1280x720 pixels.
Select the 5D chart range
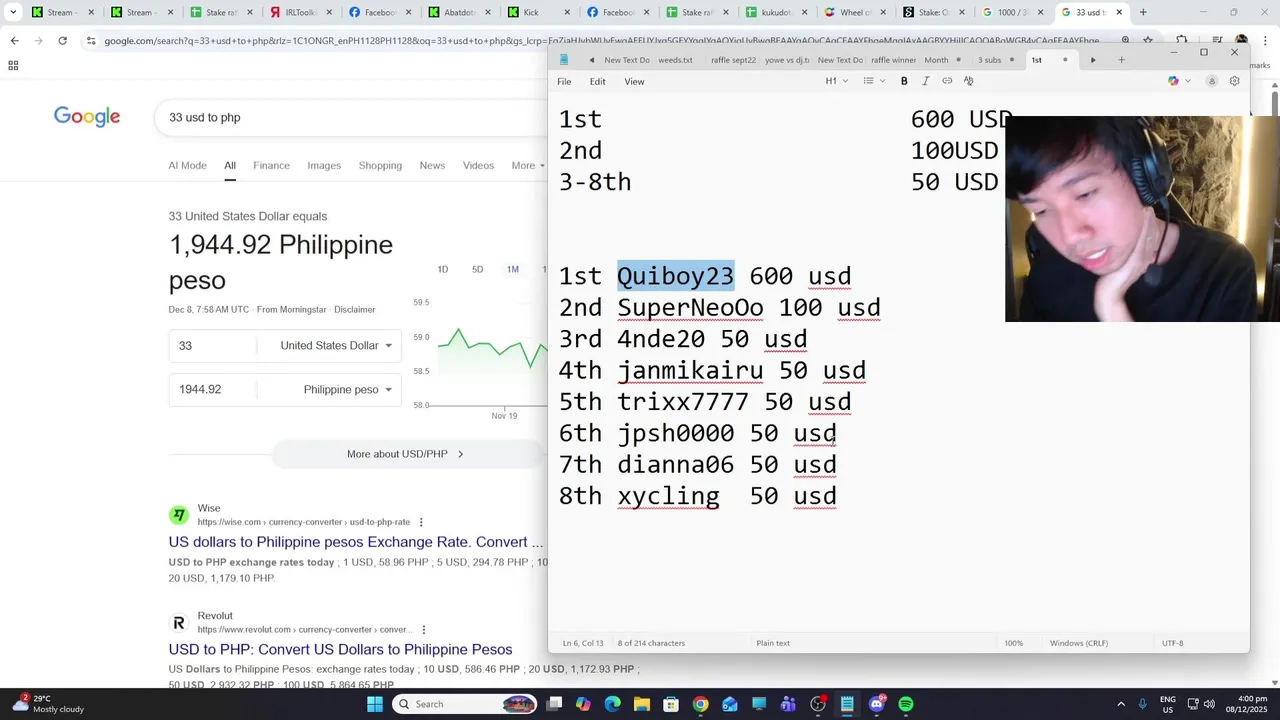(477, 270)
